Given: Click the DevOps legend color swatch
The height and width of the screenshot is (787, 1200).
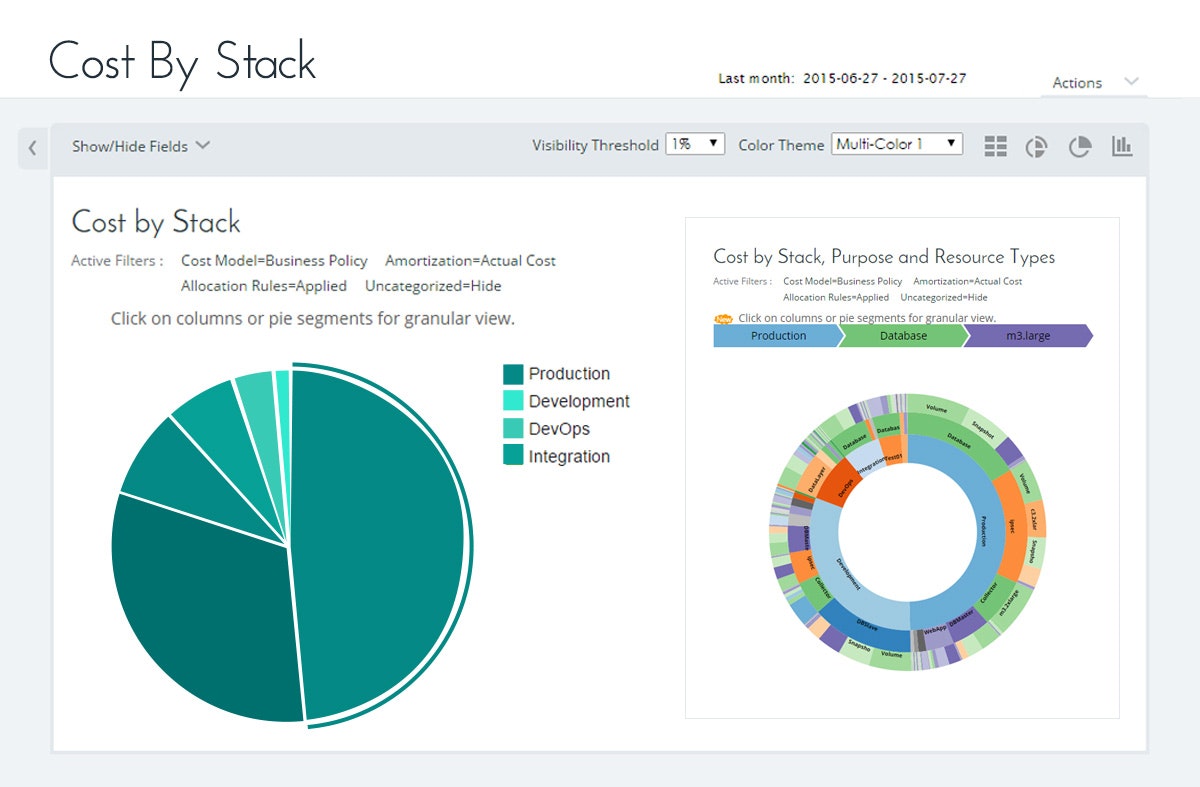Looking at the screenshot, I should pyautogui.click(x=513, y=429).
